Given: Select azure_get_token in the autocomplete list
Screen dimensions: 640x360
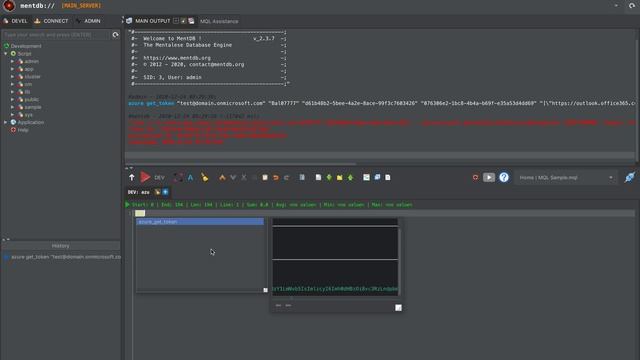Looking at the screenshot, I should (x=200, y=222).
